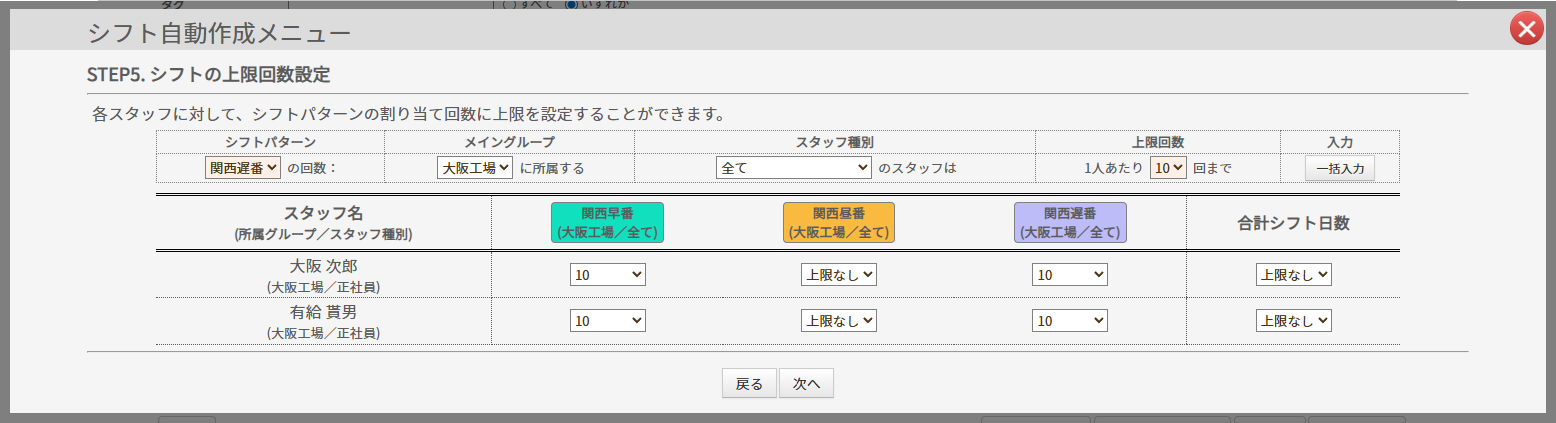The height and width of the screenshot is (423, 1556).
Task: Go back with the 戻る button
Action: point(749,384)
